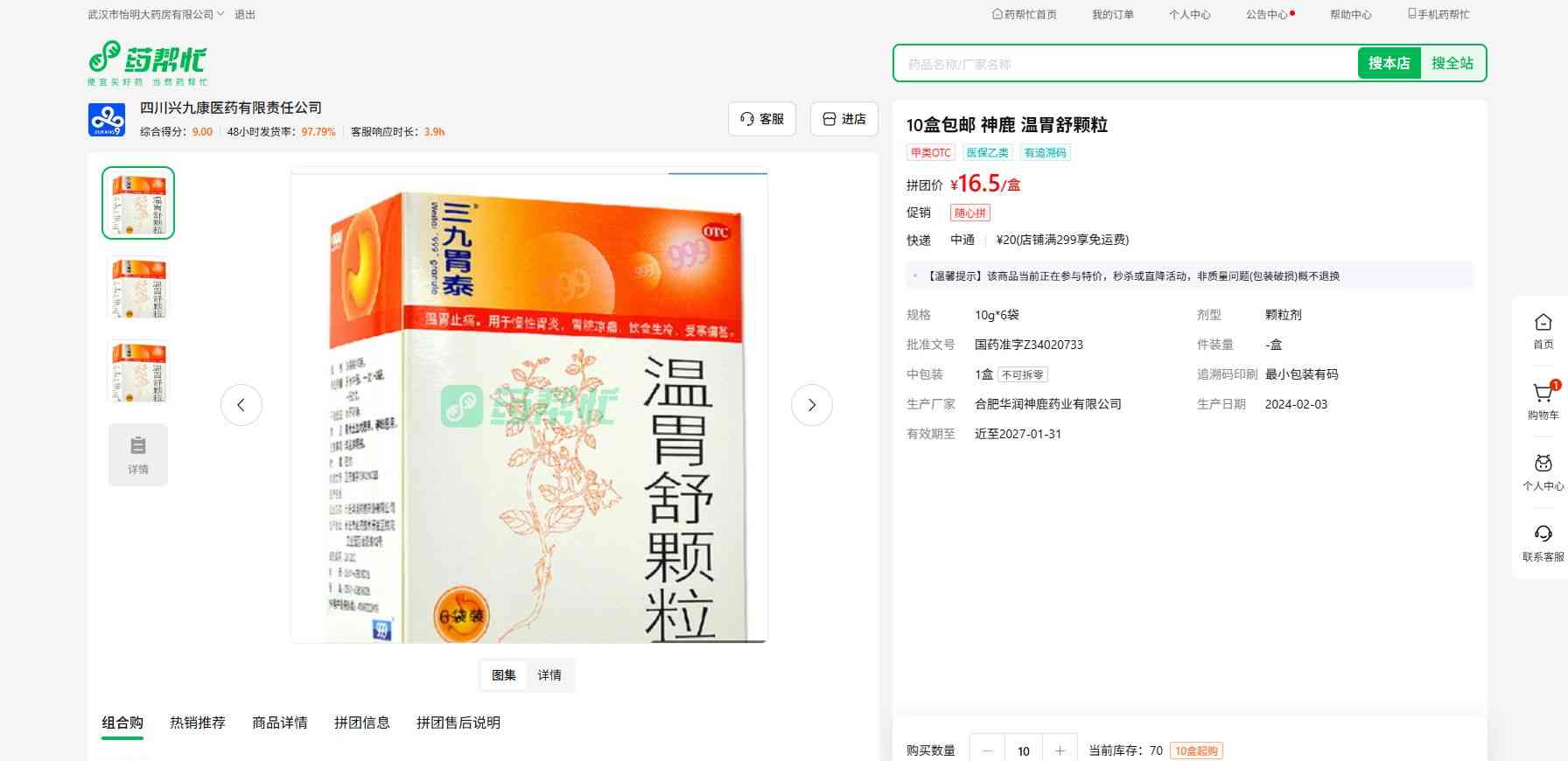Click the 四川兴九康 store logo icon
This screenshot has height=761, width=1568.
click(107, 120)
